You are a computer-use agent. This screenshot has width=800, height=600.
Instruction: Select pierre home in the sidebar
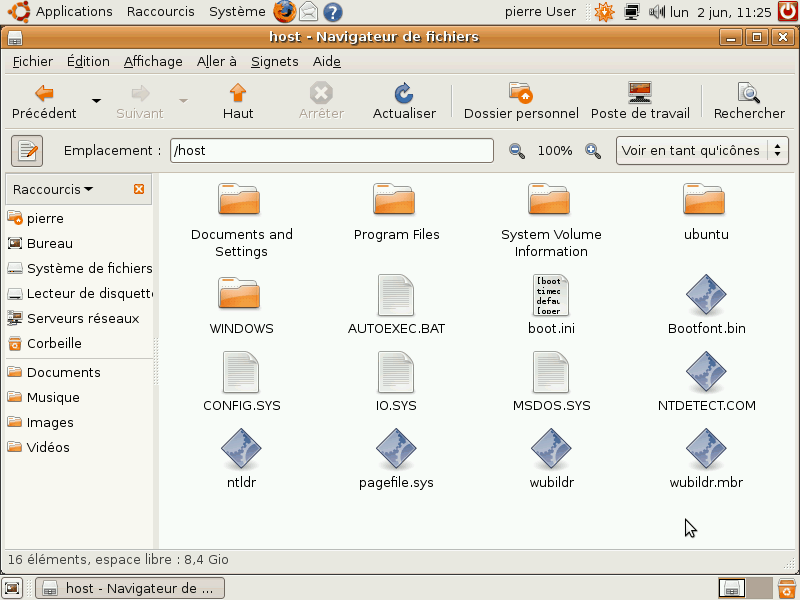tap(79, 218)
